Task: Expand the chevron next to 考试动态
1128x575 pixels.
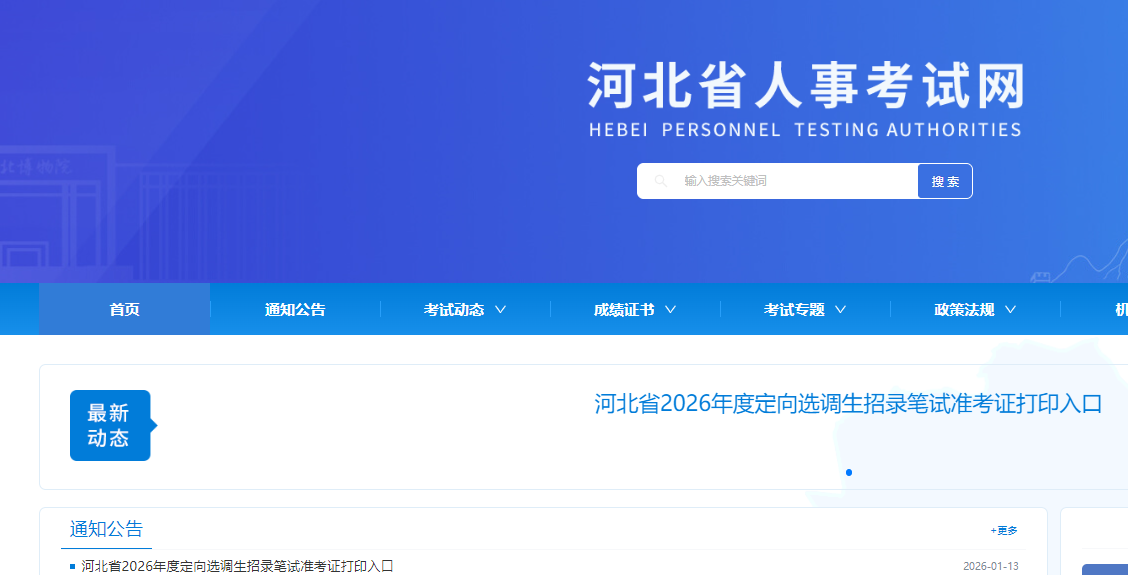Action: 500,310
